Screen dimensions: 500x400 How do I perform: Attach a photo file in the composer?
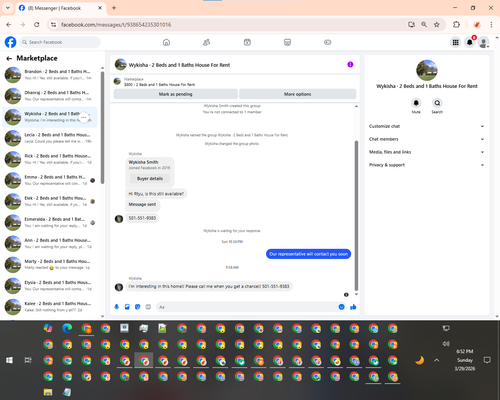click(x=127, y=307)
